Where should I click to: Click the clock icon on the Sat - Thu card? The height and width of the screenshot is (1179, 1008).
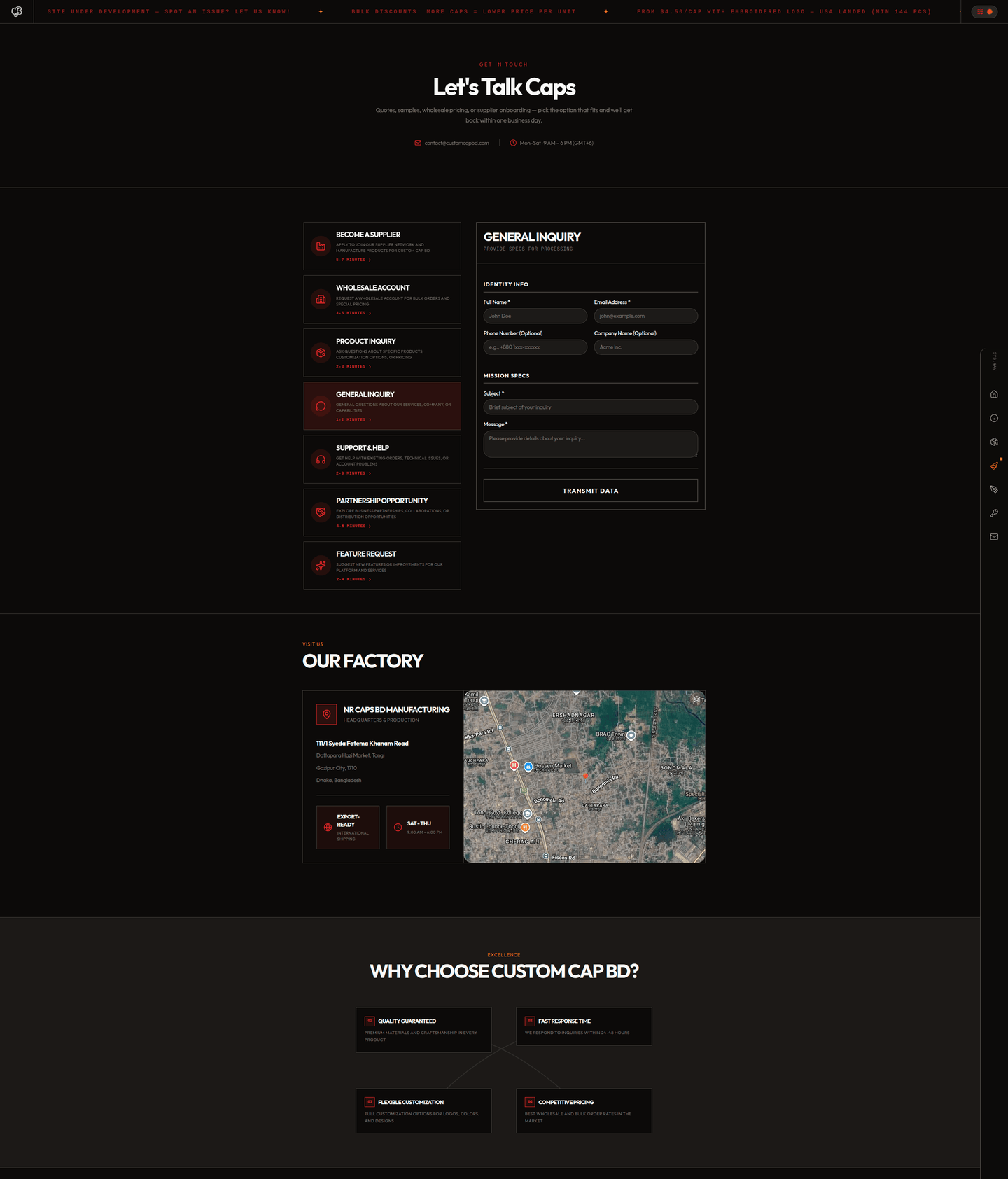(398, 827)
